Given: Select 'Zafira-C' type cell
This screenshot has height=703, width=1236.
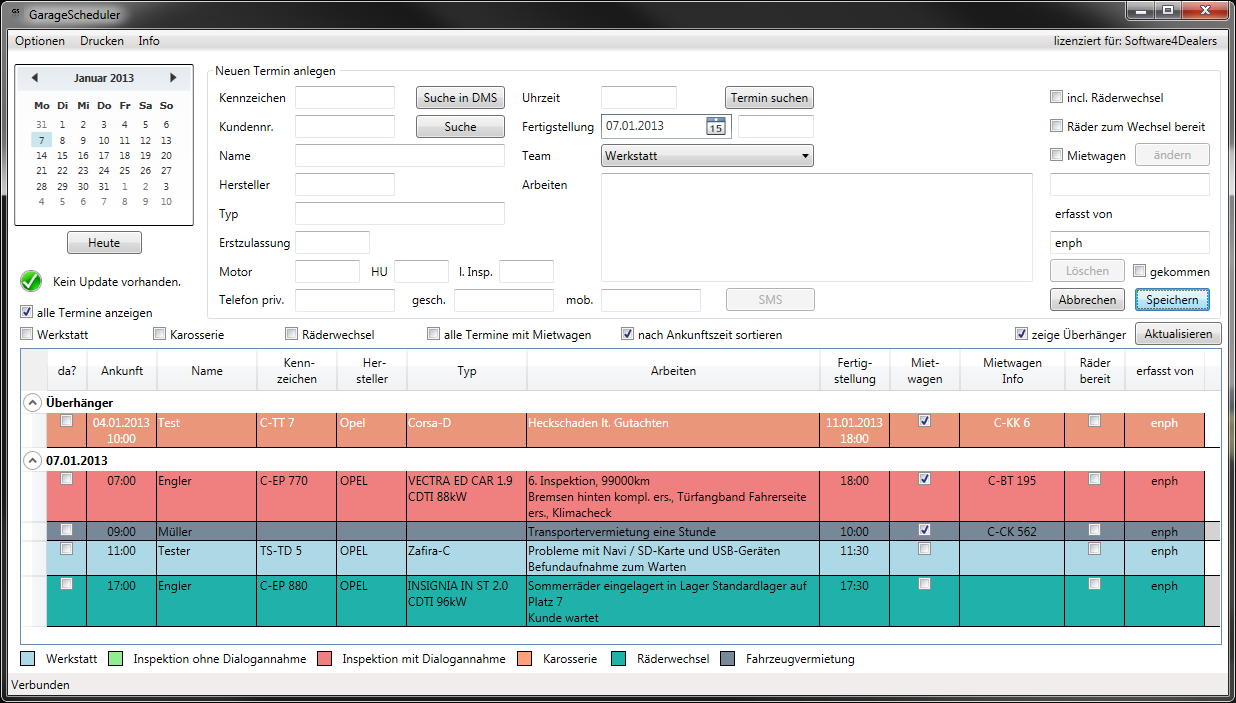Looking at the screenshot, I should click(x=467, y=558).
